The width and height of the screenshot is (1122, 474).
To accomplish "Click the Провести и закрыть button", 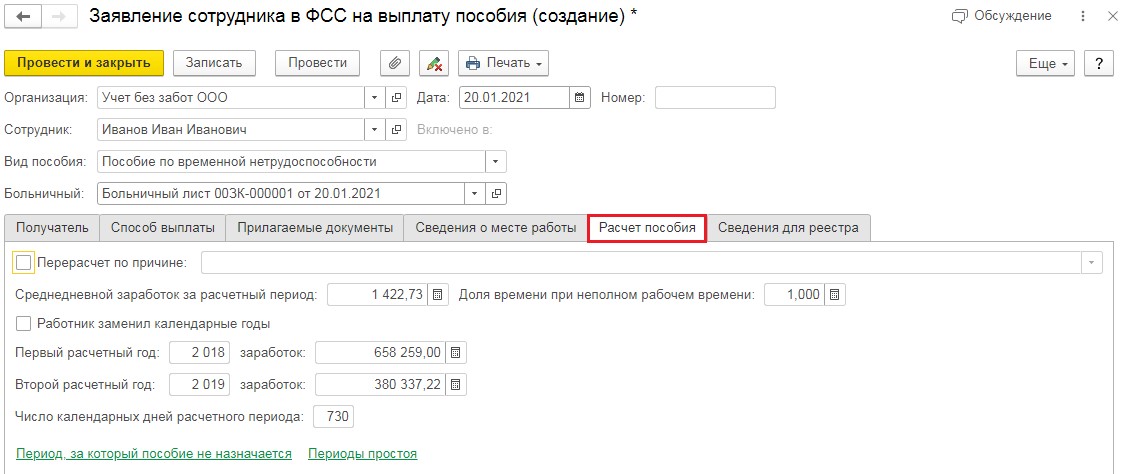I will [x=84, y=63].
